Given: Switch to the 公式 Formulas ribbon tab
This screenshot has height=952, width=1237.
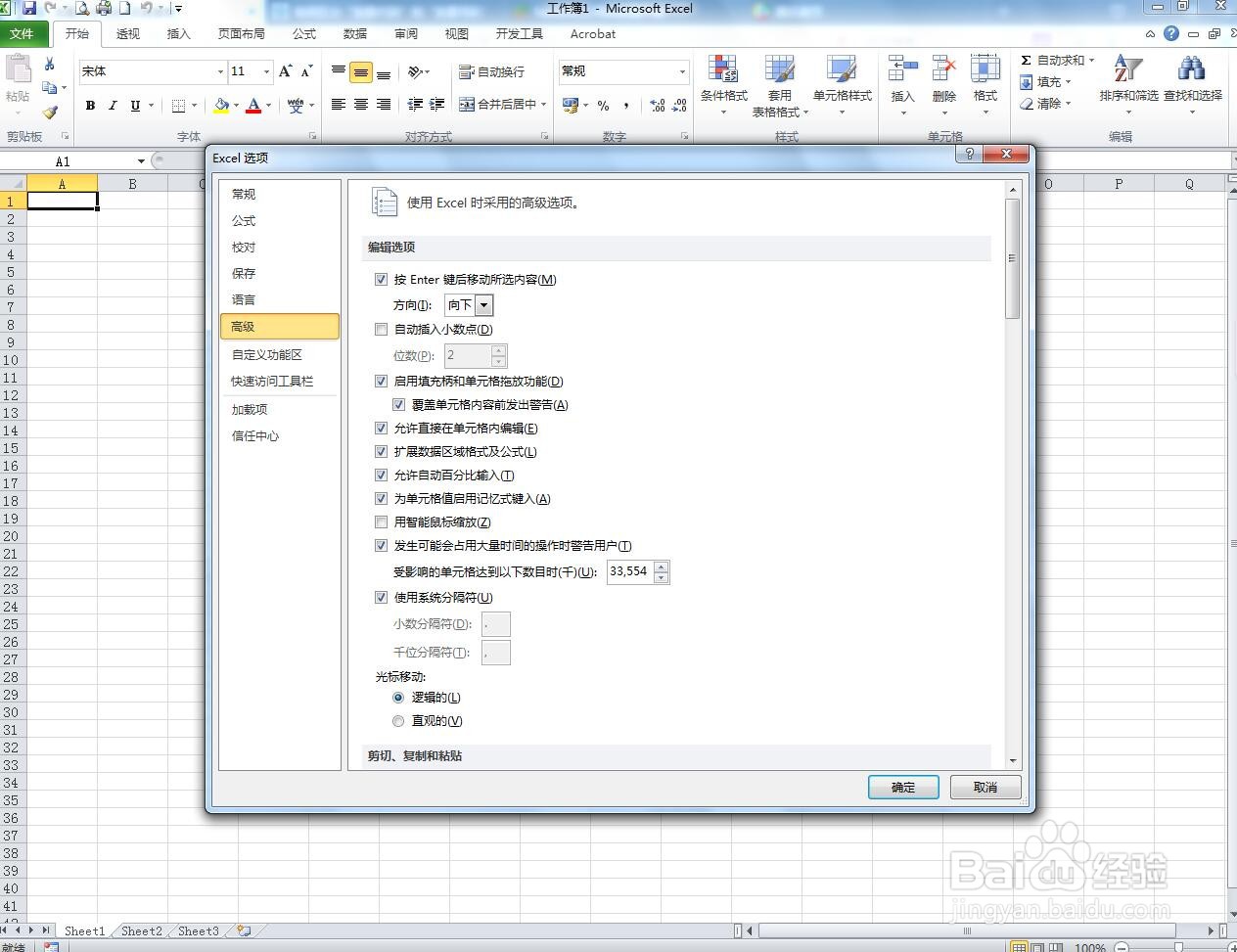Looking at the screenshot, I should (x=304, y=33).
